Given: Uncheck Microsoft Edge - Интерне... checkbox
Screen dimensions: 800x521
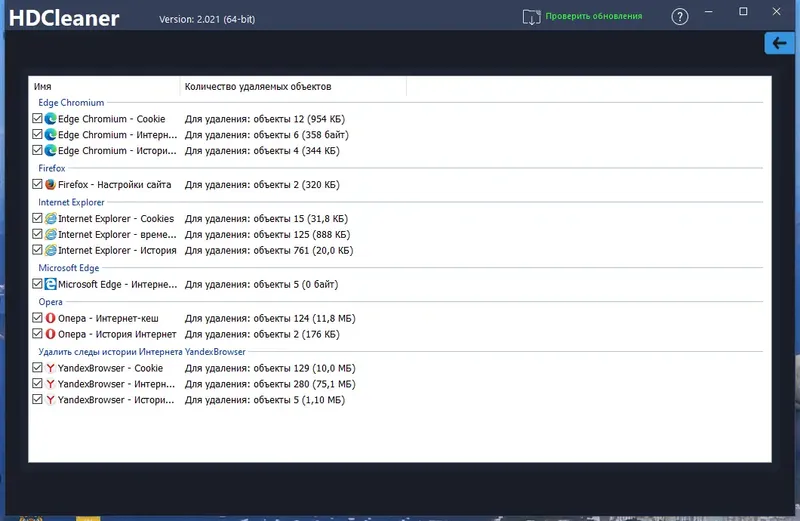Looking at the screenshot, I should [37, 284].
